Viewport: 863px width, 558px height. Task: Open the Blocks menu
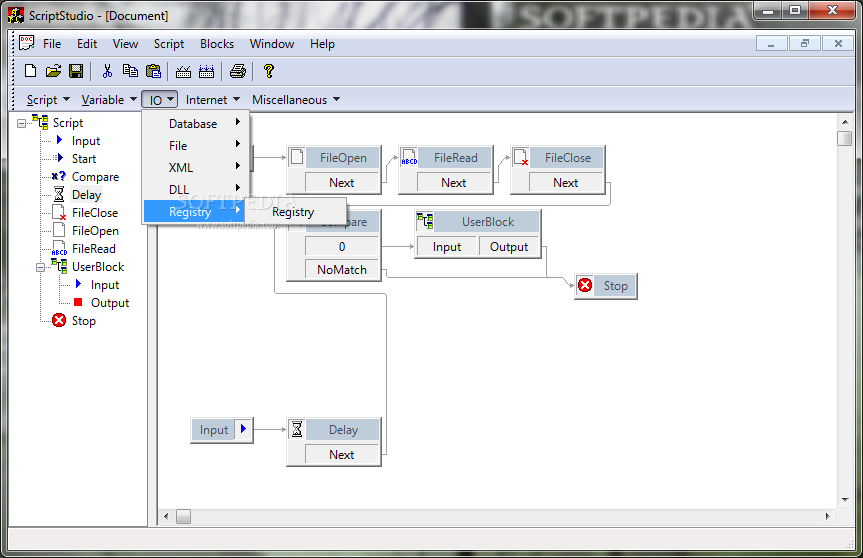pos(217,43)
